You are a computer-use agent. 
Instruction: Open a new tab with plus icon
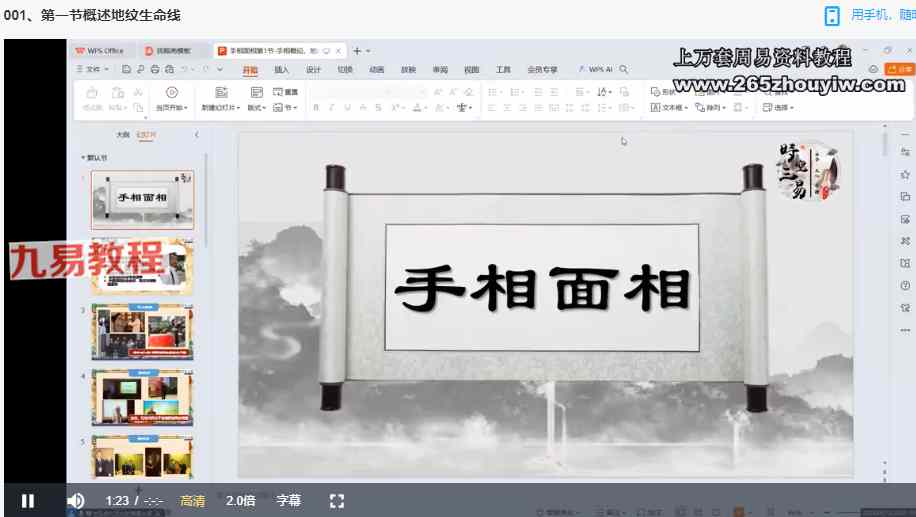[357, 50]
